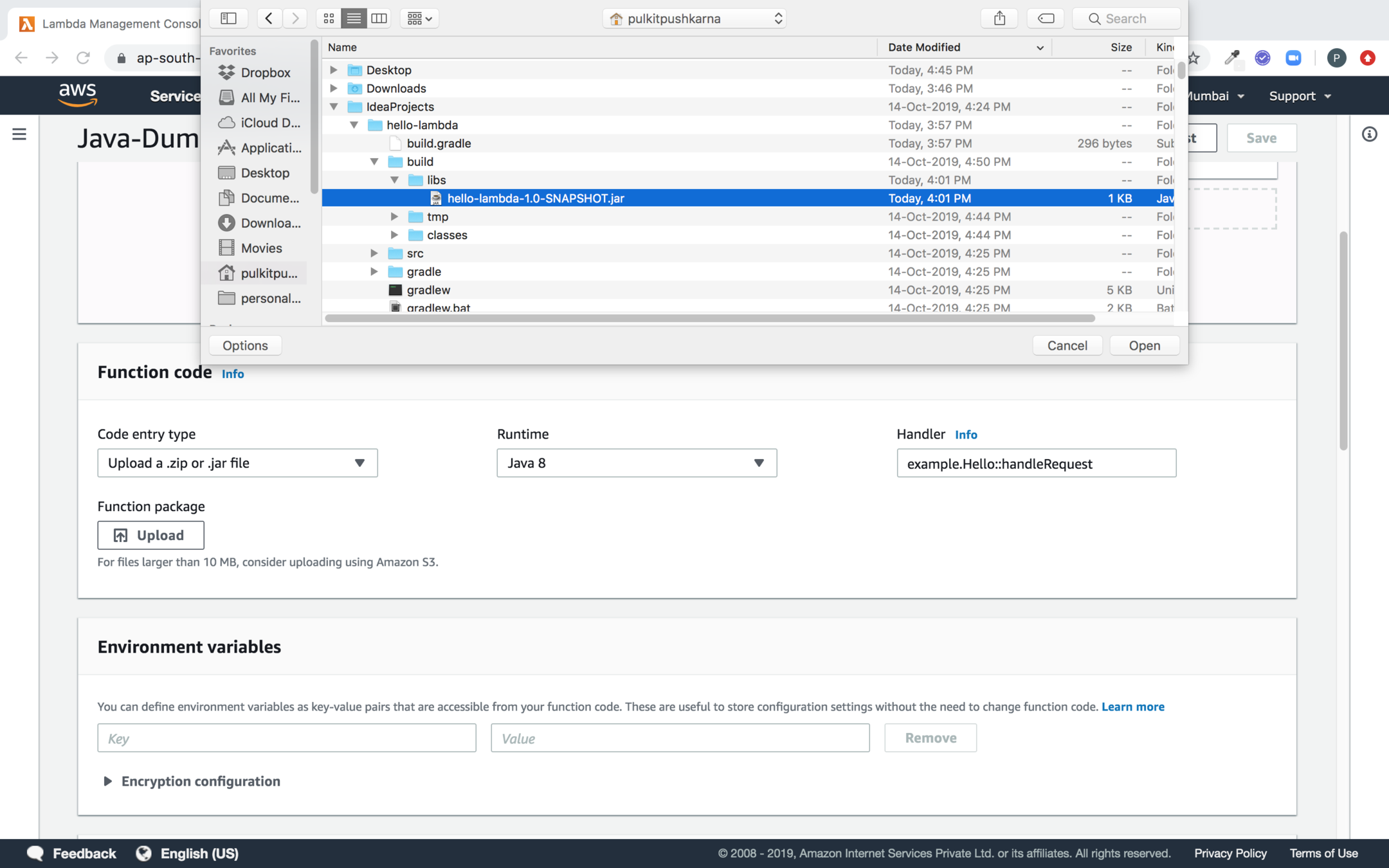Open Dropbox in Favorites sidebar
The width and height of the screenshot is (1389, 868).
coord(265,73)
